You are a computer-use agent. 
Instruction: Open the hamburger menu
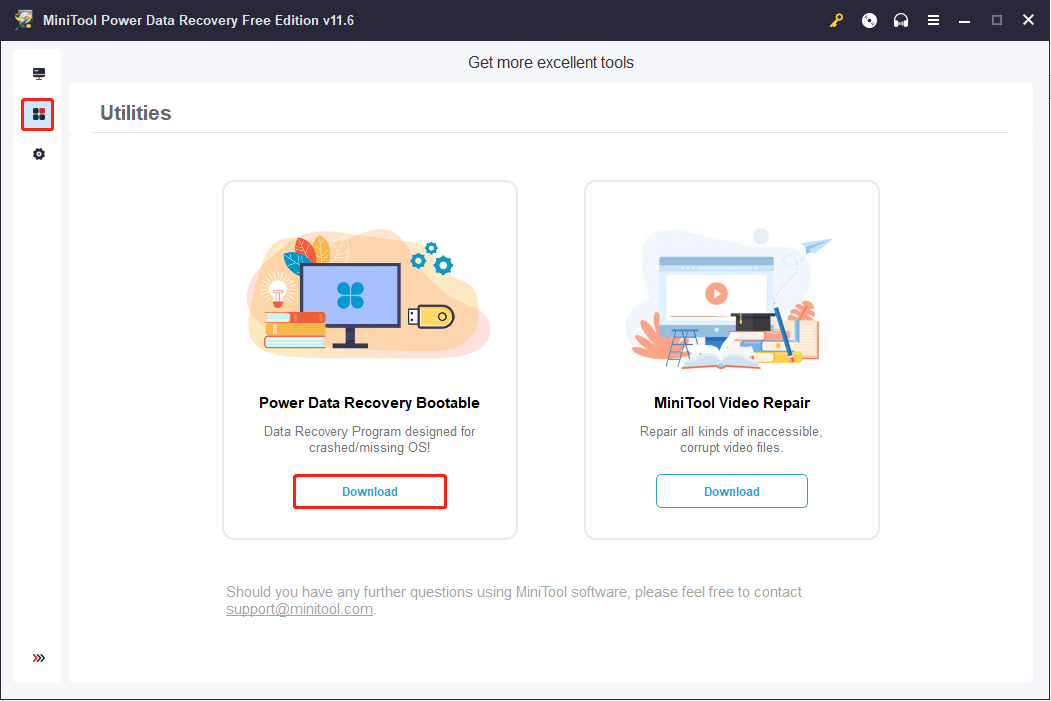coord(933,20)
